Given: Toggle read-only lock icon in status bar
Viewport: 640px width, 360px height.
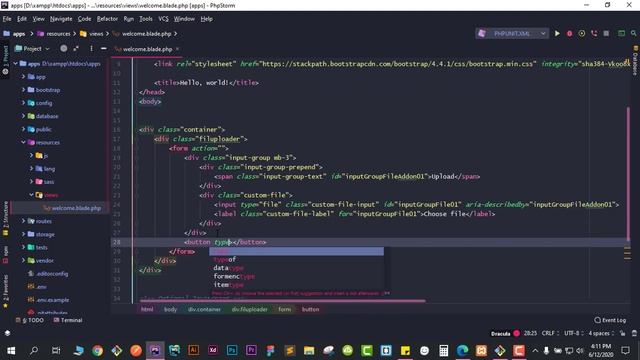Looking at the screenshot, I should (622, 333).
